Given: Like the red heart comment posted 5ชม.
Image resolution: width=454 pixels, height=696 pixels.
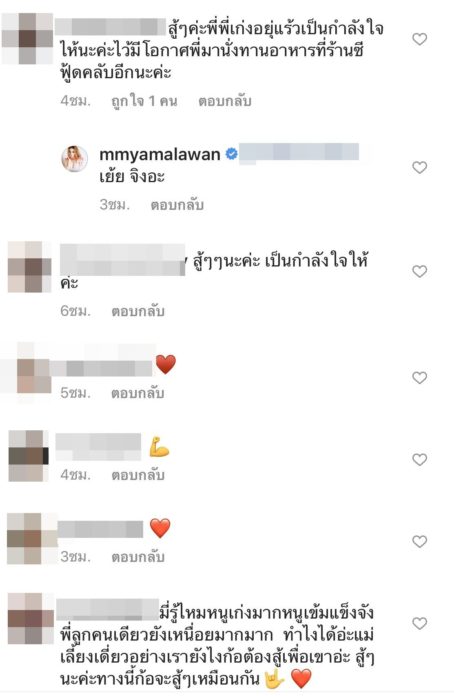Looking at the screenshot, I should (419, 378).
